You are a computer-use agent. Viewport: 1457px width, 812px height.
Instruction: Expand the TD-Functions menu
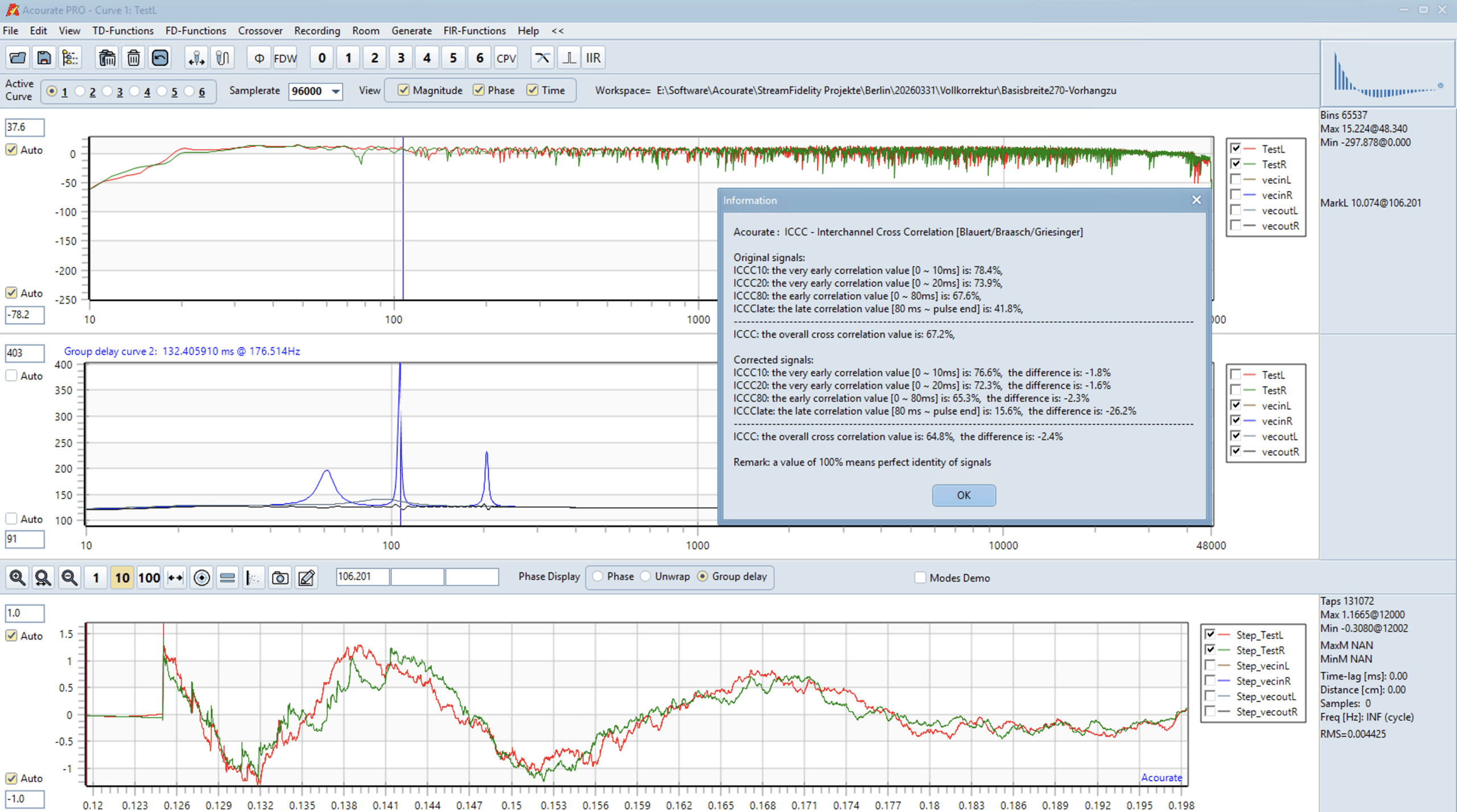tap(122, 31)
